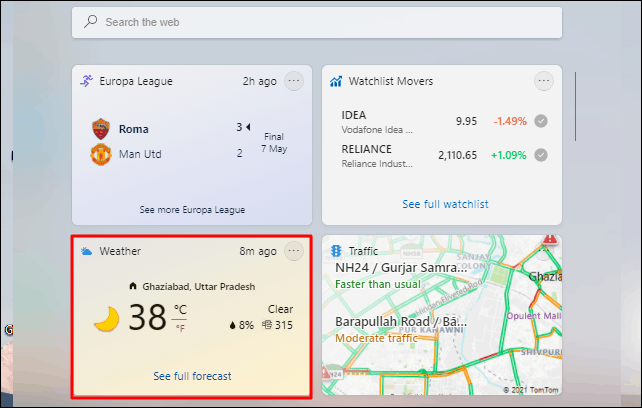Image resolution: width=642 pixels, height=408 pixels.
Task: Click the Roma team name
Action: click(x=133, y=129)
